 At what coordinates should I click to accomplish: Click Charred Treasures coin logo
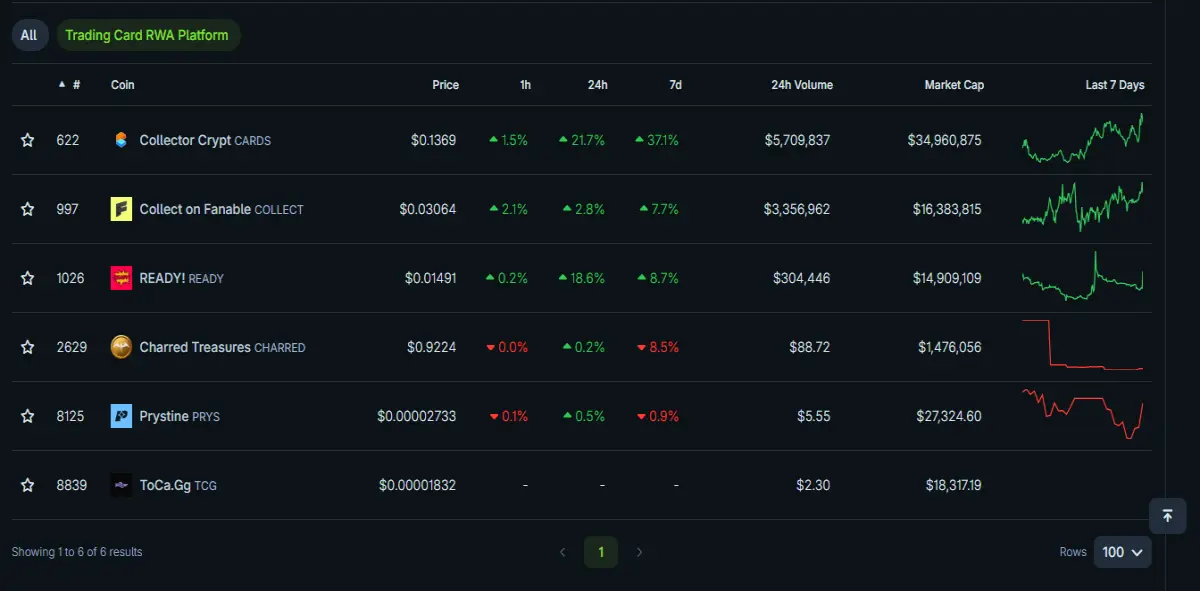point(121,348)
